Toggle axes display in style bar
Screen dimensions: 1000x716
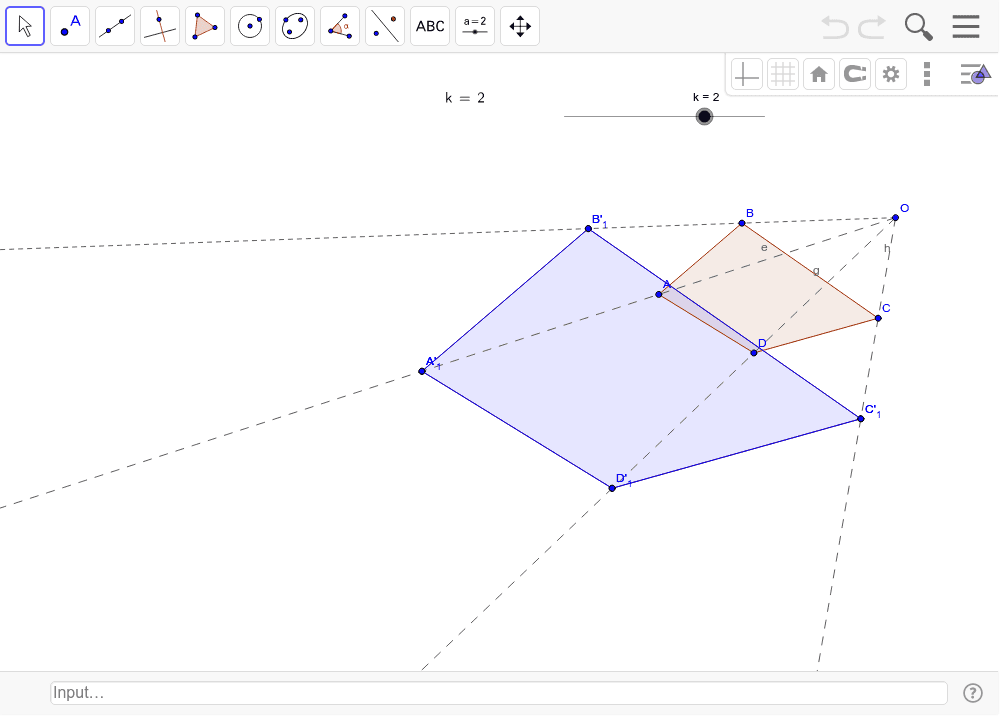point(747,75)
